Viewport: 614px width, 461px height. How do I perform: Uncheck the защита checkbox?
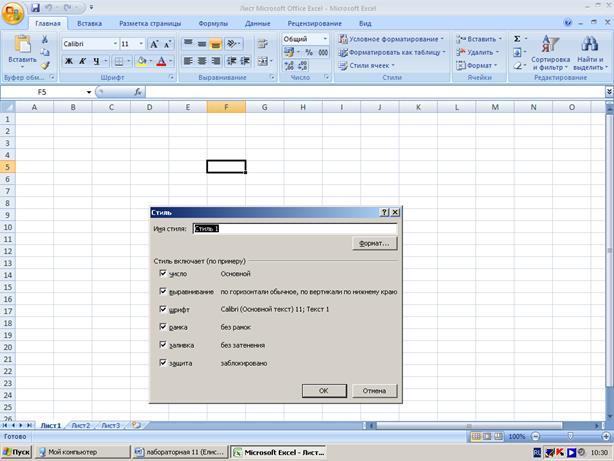click(x=163, y=363)
